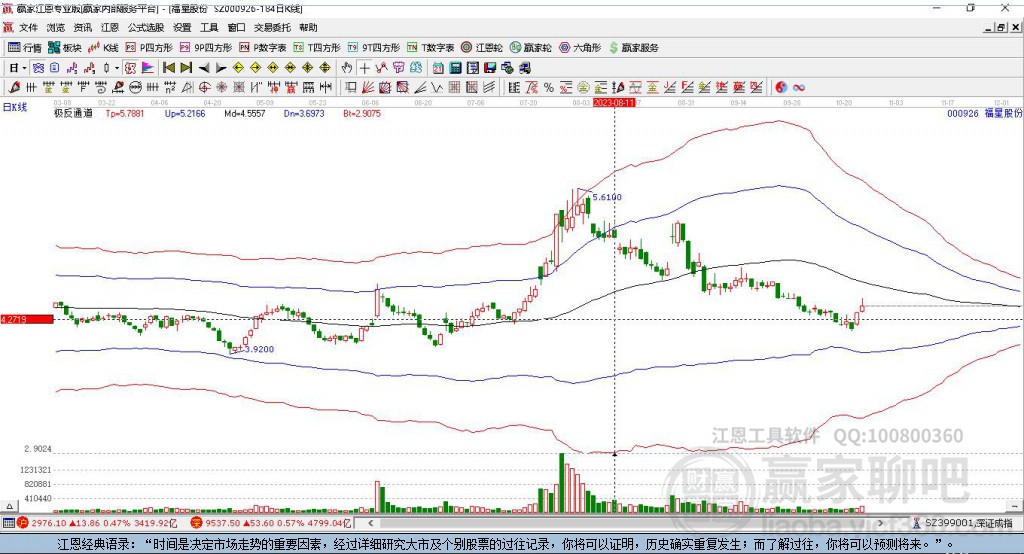
Task: Open the T数字表 number table
Action: (x=430, y=48)
